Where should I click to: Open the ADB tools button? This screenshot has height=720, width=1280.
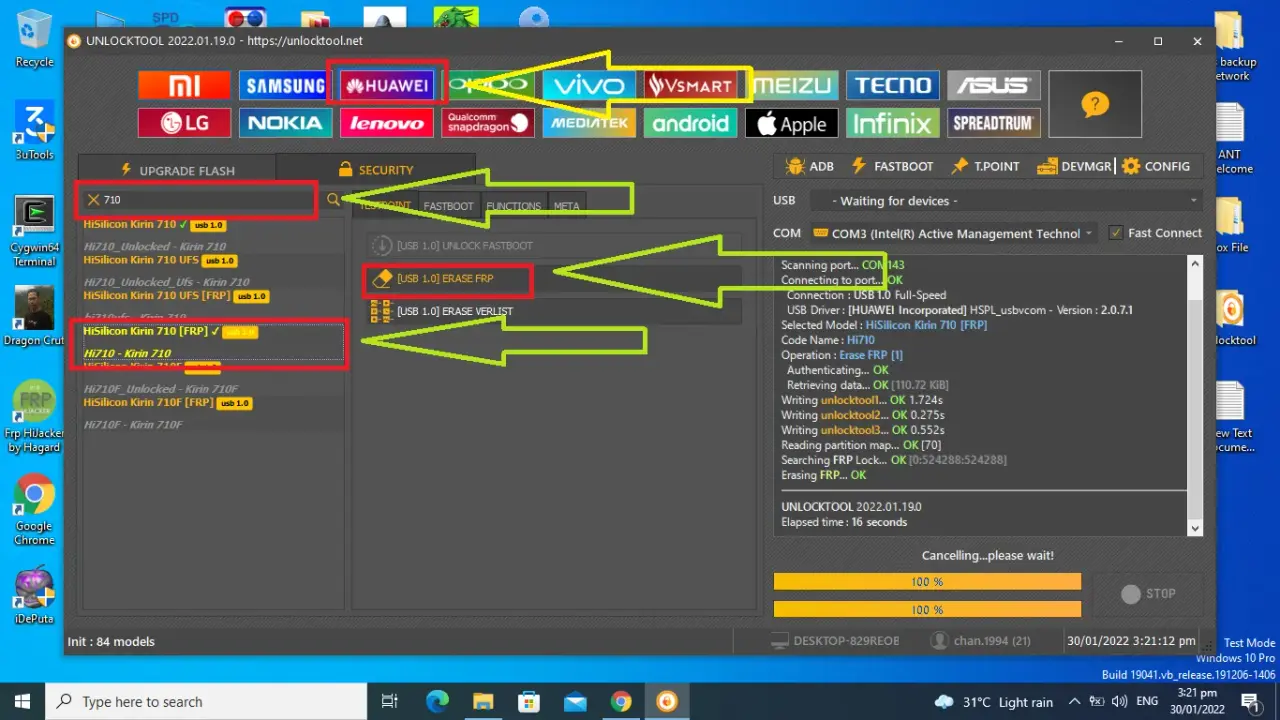point(811,166)
